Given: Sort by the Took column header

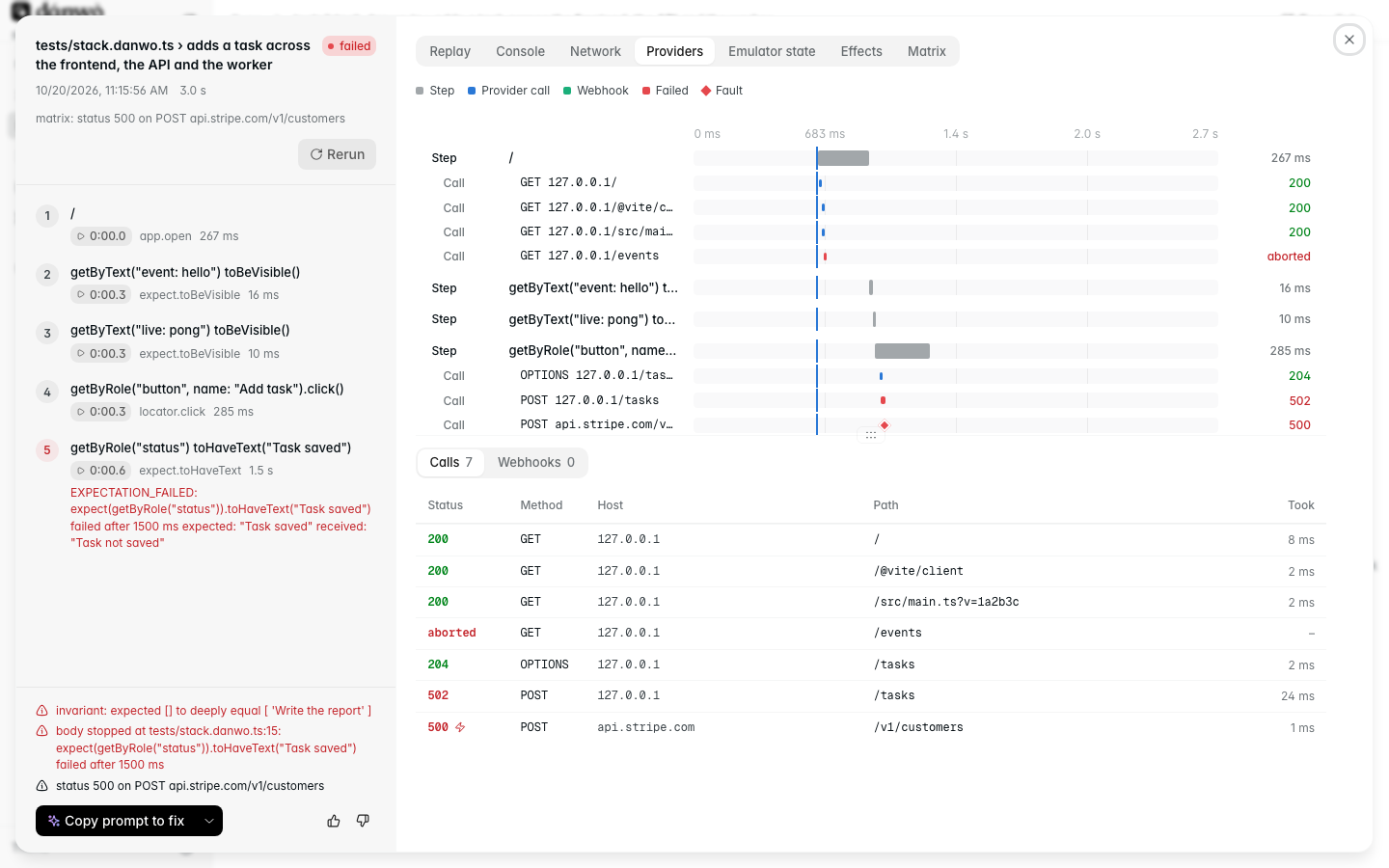Looking at the screenshot, I should click(1301, 505).
